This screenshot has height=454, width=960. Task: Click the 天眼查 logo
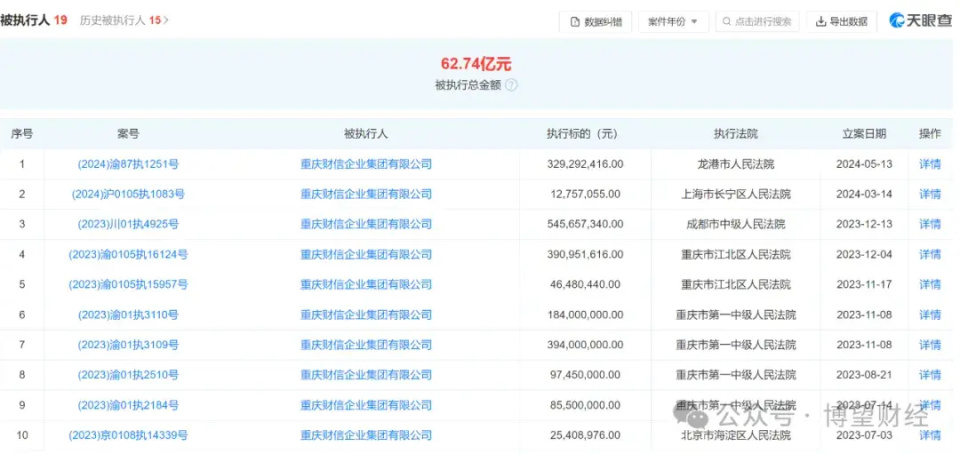pos(920,21)
